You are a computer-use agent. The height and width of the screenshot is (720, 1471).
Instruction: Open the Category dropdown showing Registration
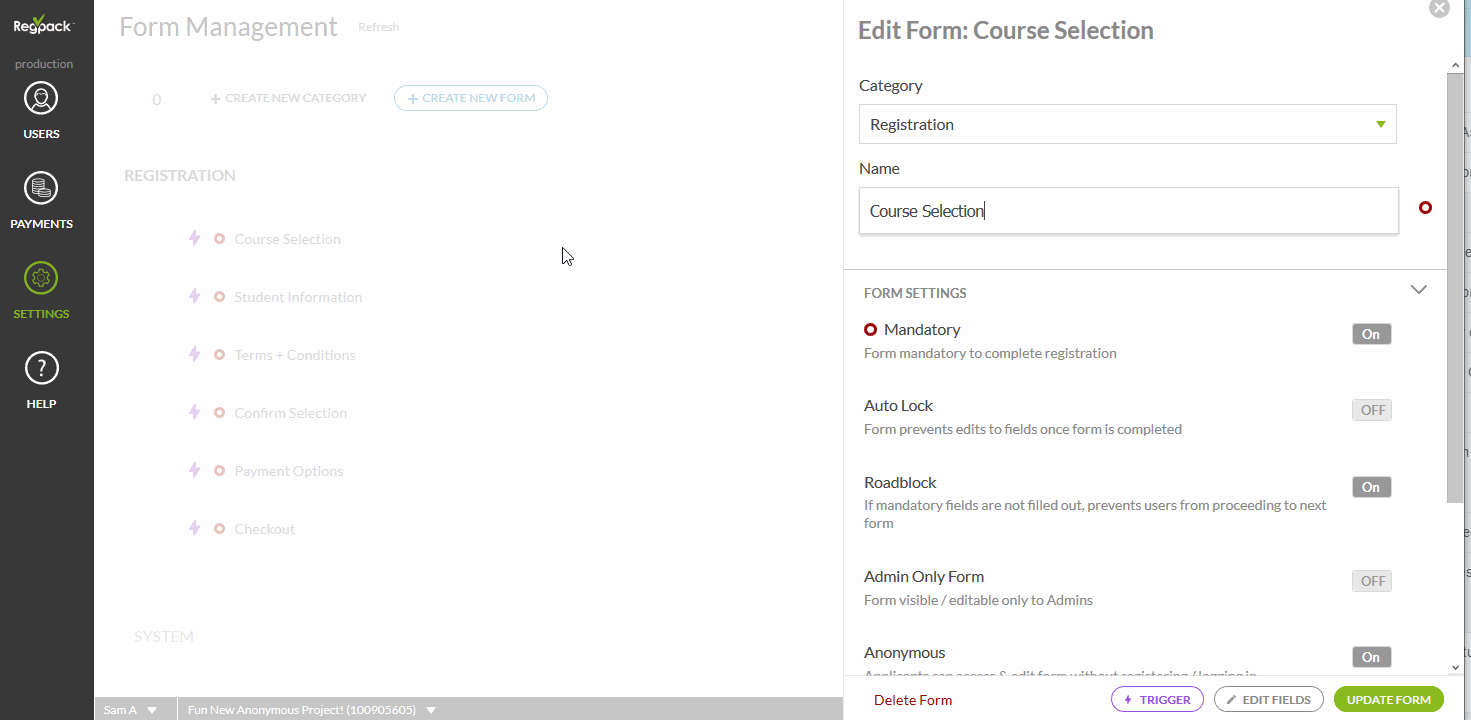1127,124
